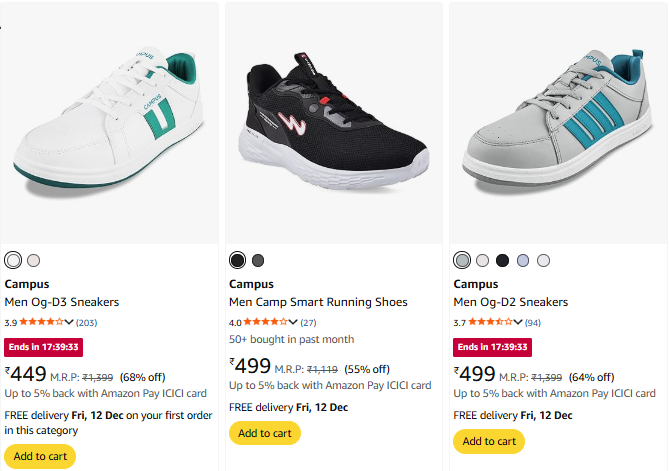Viewport: 669px width, 471px height.
Task: Open the Men Og-D3 Sneakers product title
Action: pos(62,302)
